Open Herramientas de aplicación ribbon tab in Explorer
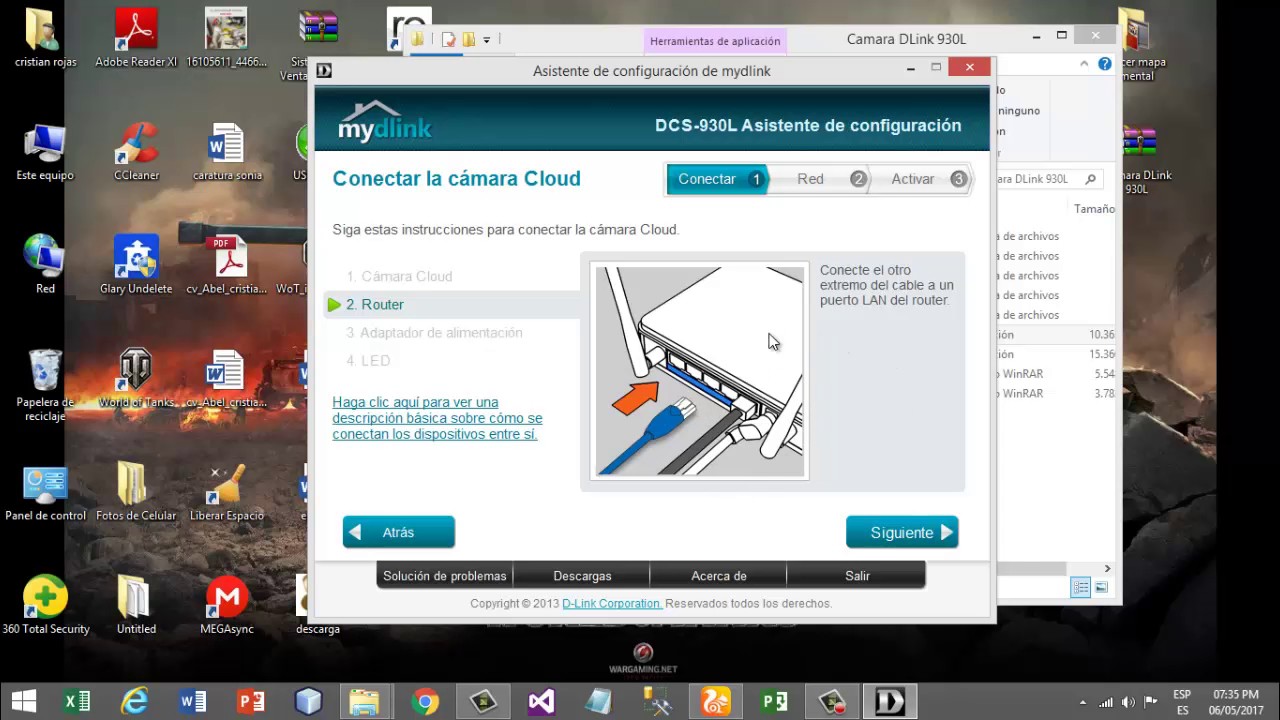Viewport: 1280px width, 720px height. coord(715,41)
